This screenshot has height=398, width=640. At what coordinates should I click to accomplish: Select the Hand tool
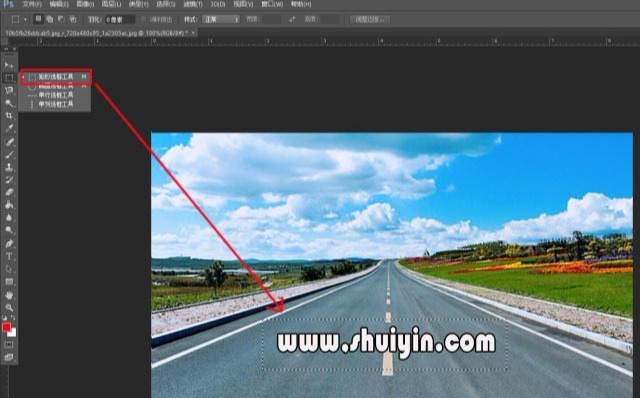(x=9, y=295)
